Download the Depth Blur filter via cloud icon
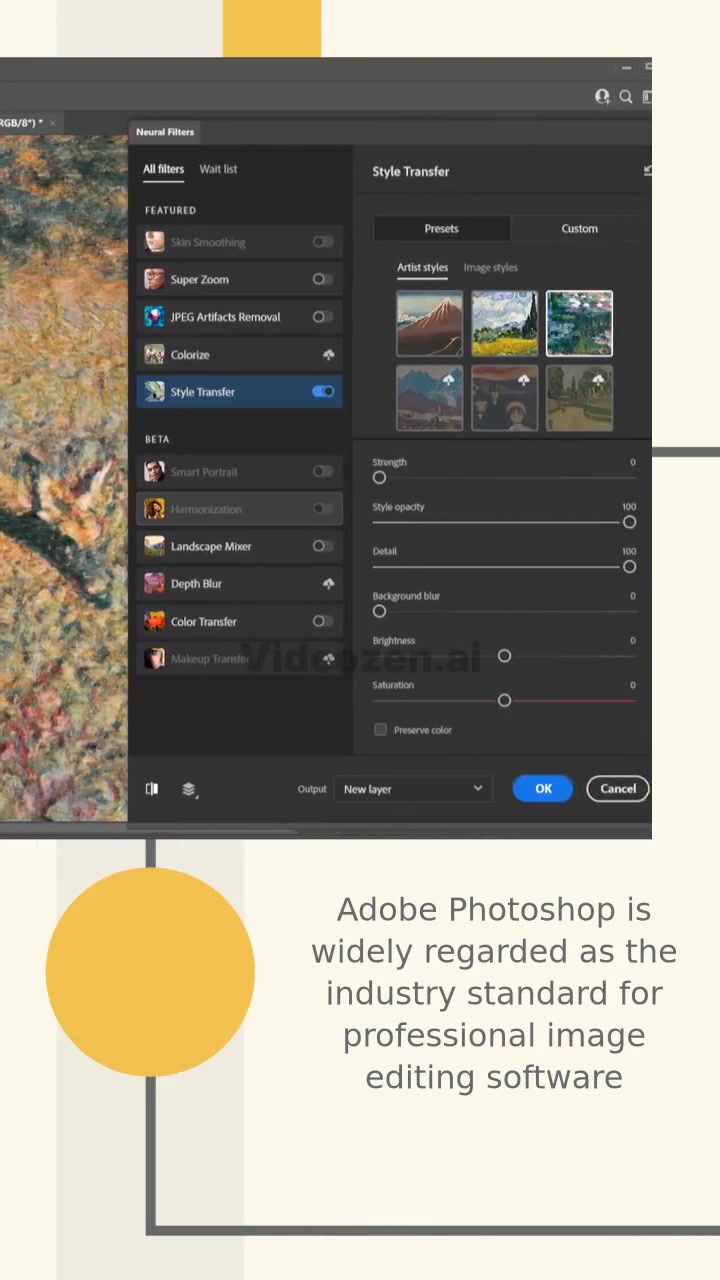 tap(328, 584)
